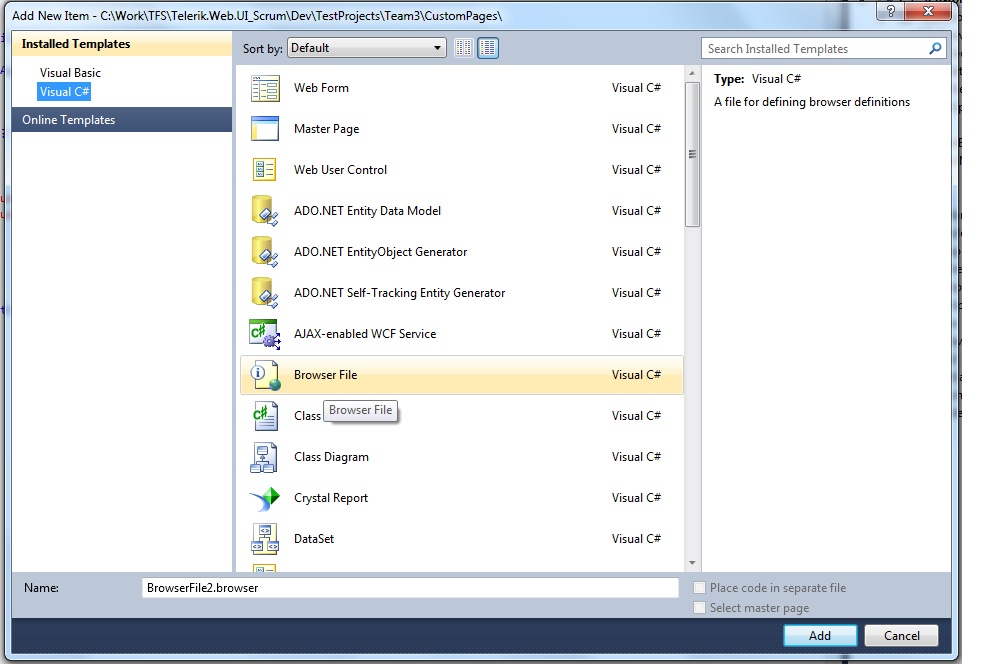Click the list scroll down arrow

coord(692,563)
